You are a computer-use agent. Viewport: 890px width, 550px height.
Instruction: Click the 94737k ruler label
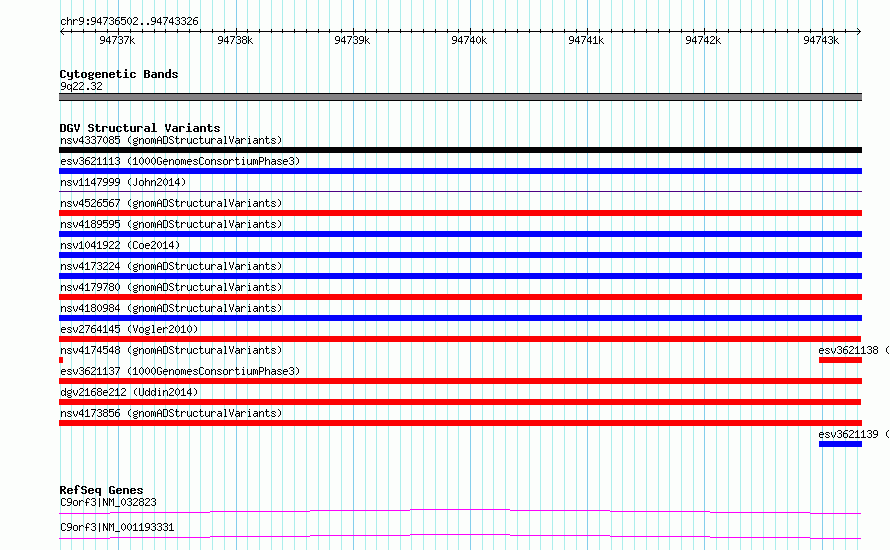tap(117, 40)
